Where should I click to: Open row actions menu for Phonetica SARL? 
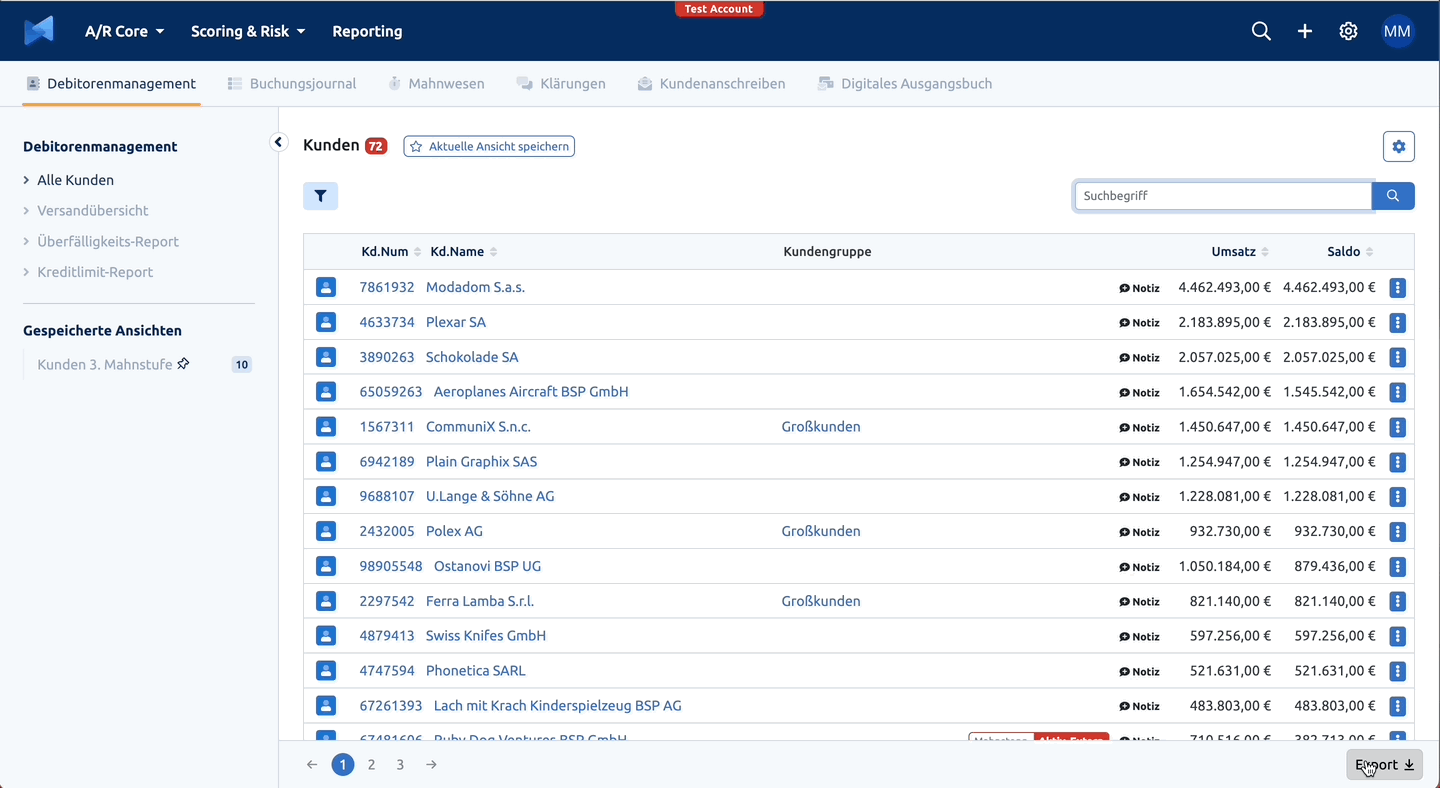click(x=1398, y=671)
